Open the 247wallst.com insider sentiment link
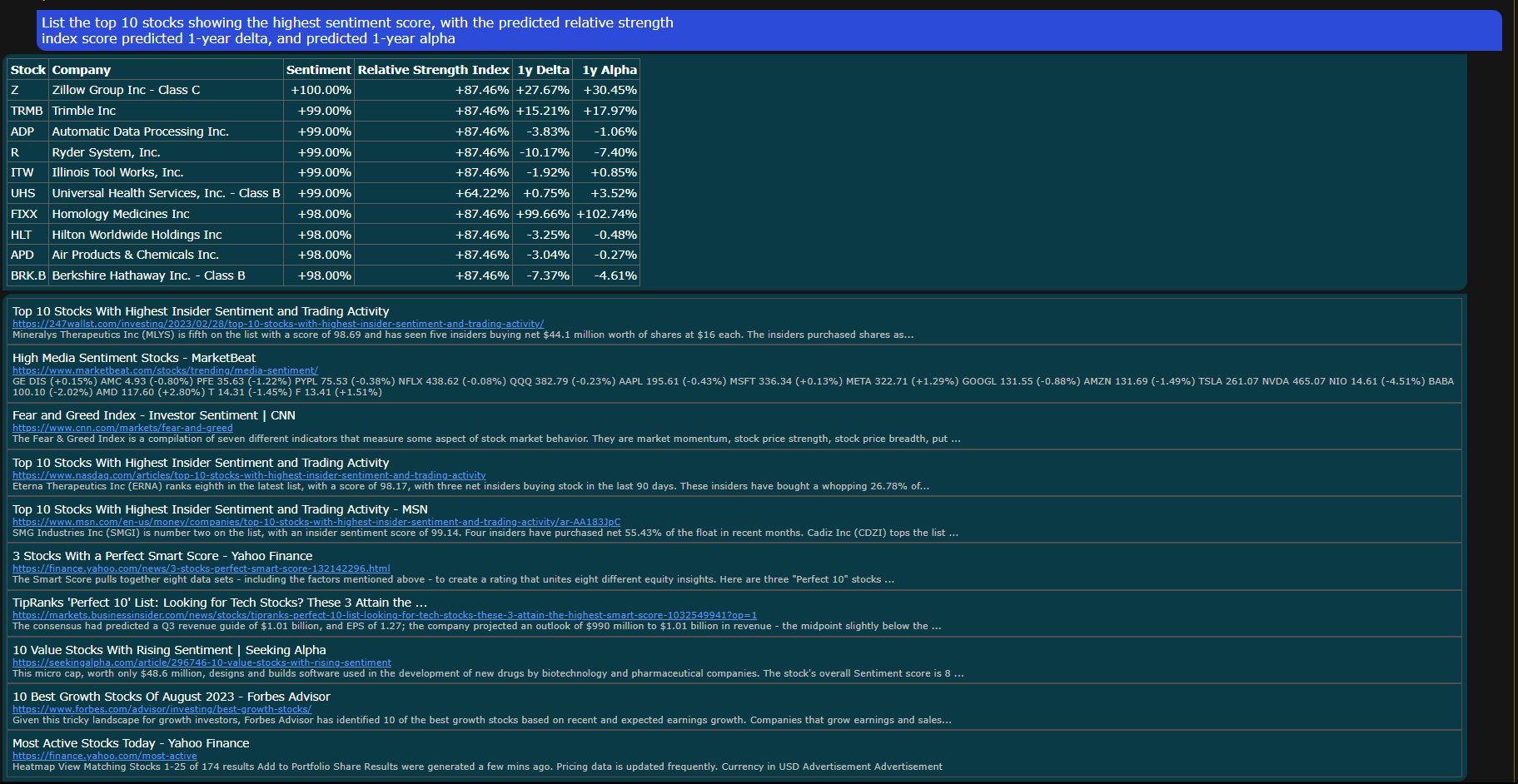 pyautogui.click(x=277, y=324)
